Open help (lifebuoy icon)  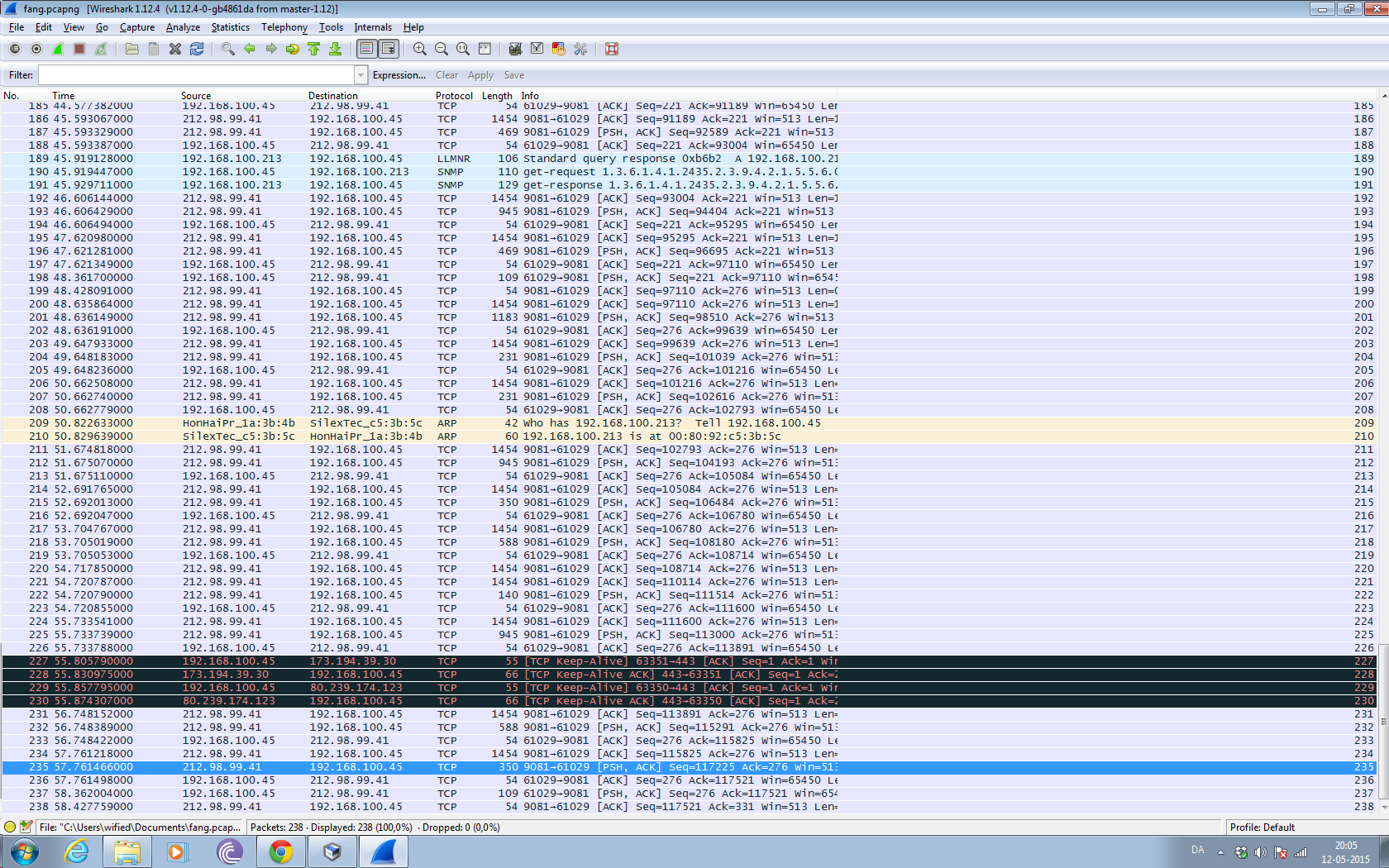pyautogui.click(x=612, y=50)
